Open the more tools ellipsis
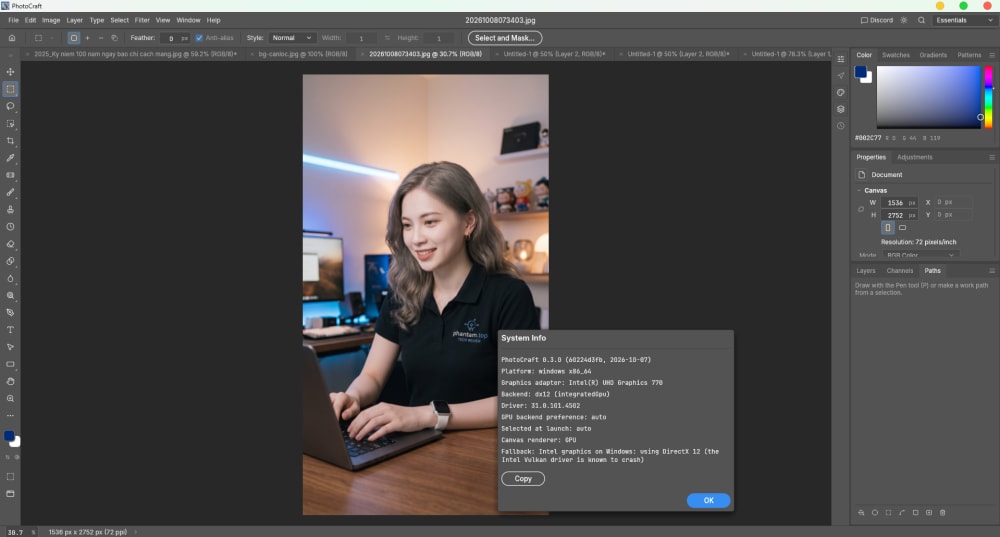The height and width of the screenshot is (537, 1000). point(10,415)
